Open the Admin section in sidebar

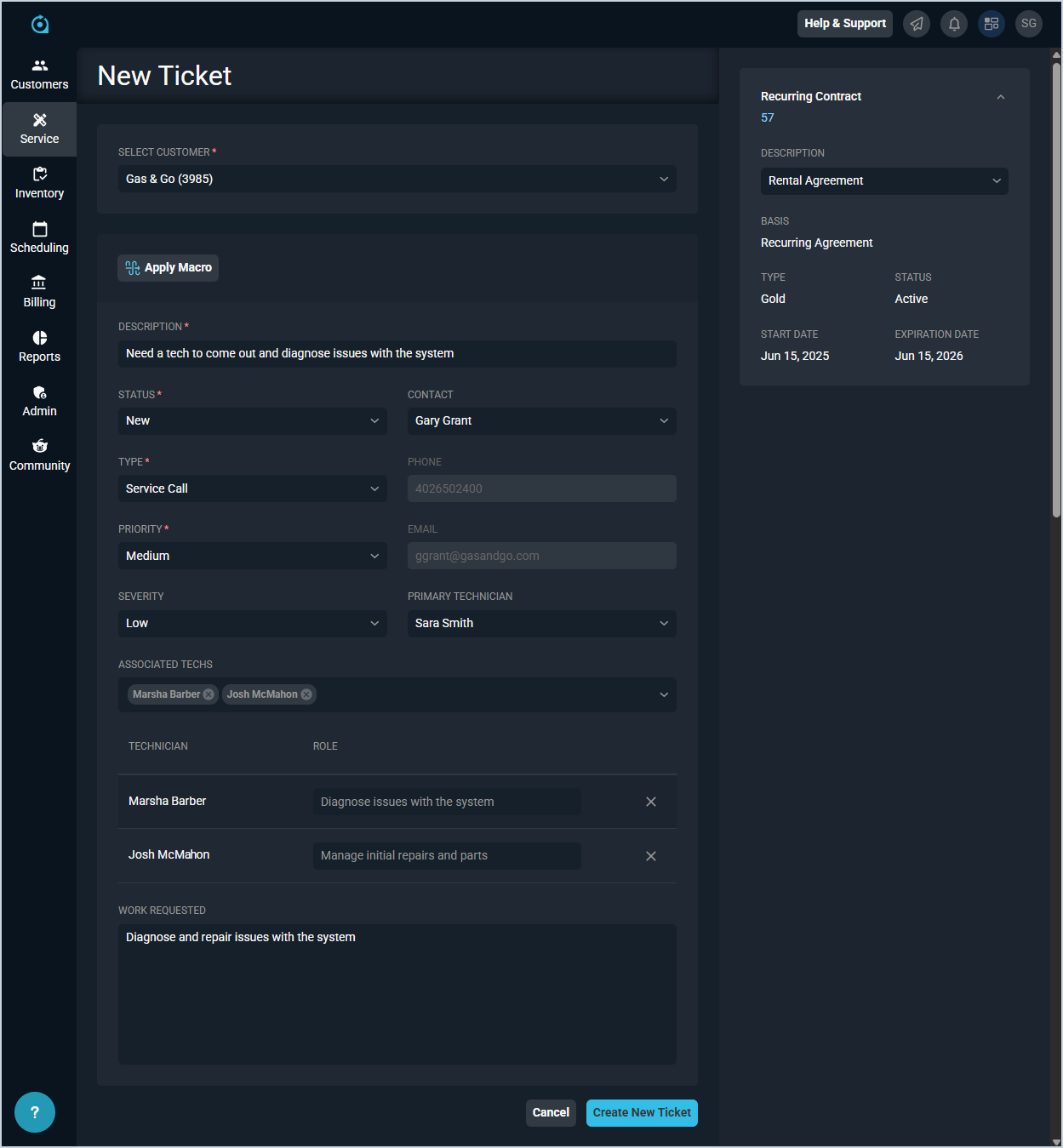[39, 402]
